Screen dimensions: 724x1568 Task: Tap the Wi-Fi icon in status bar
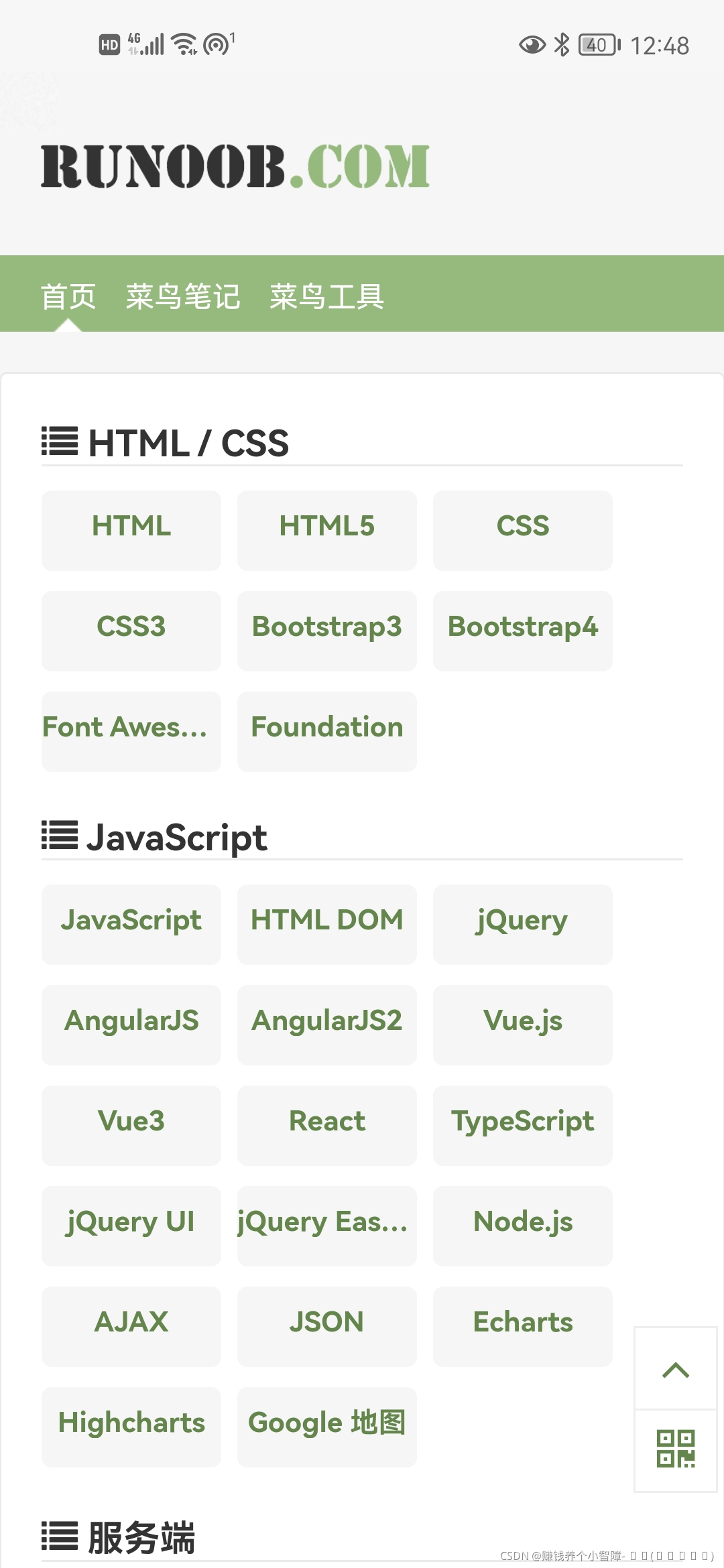pos(184,44)
